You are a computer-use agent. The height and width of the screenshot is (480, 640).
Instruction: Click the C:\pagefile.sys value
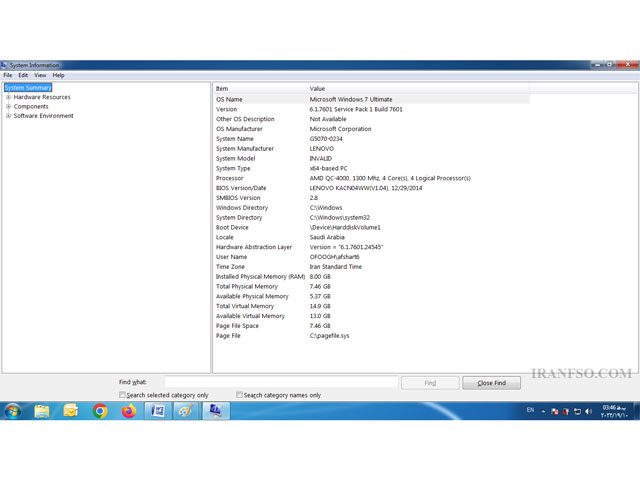click(x=329, y=336)
